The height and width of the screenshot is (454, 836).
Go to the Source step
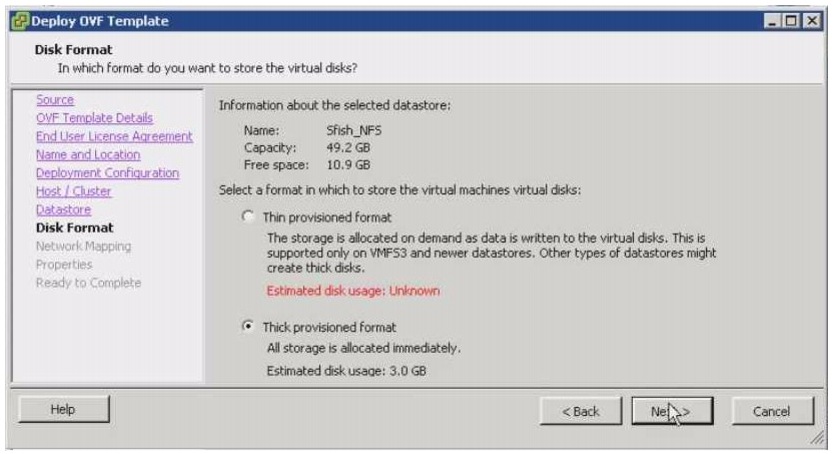coord(55,100)
